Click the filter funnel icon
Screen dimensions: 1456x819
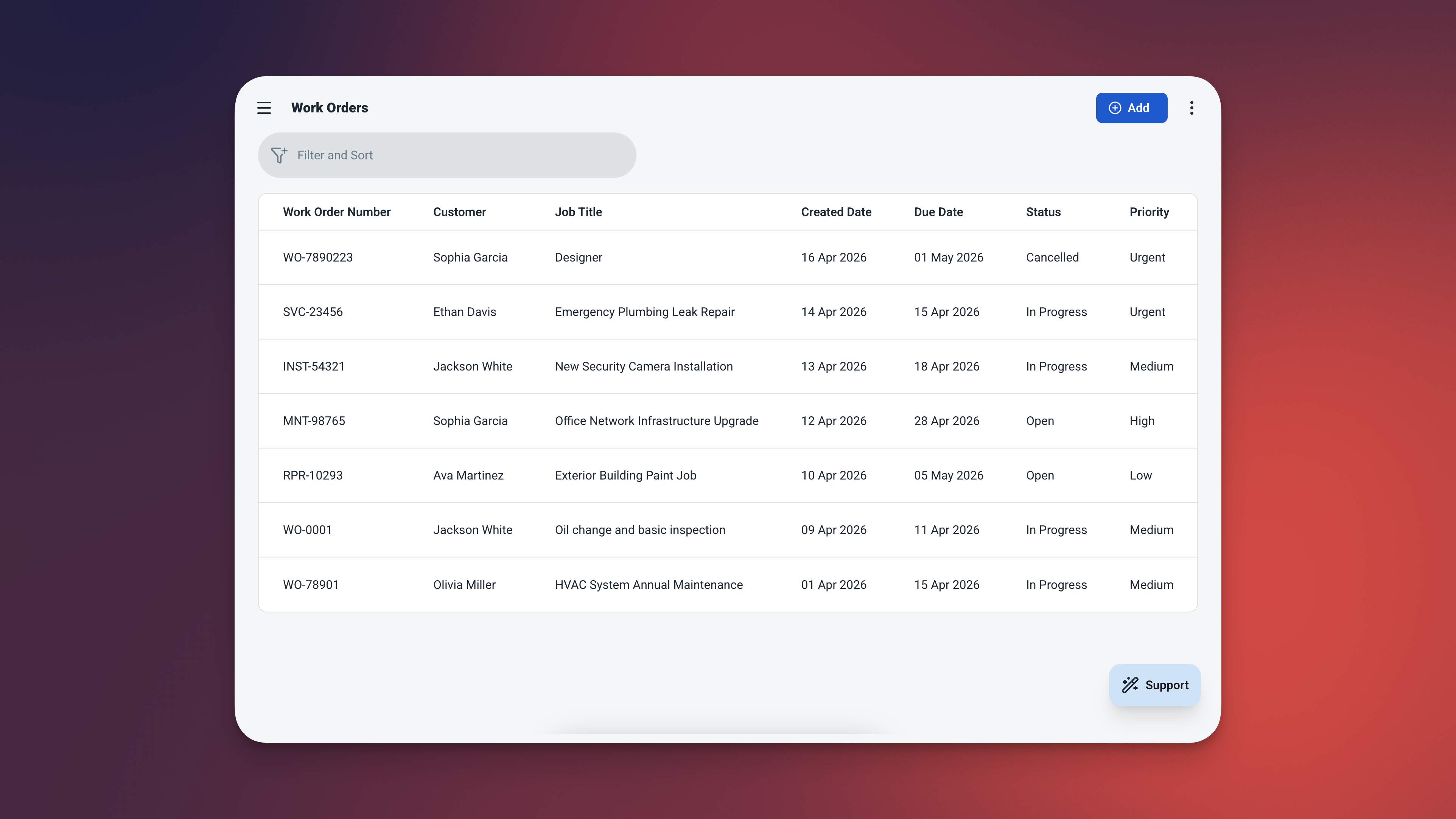coord(278,155)
